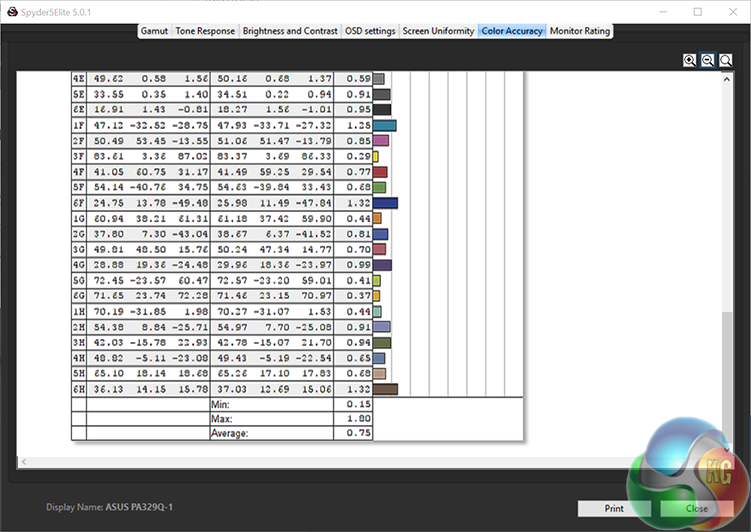Click the value 65.10 in row 5H
751x532 pixels.
click(108, 374)
